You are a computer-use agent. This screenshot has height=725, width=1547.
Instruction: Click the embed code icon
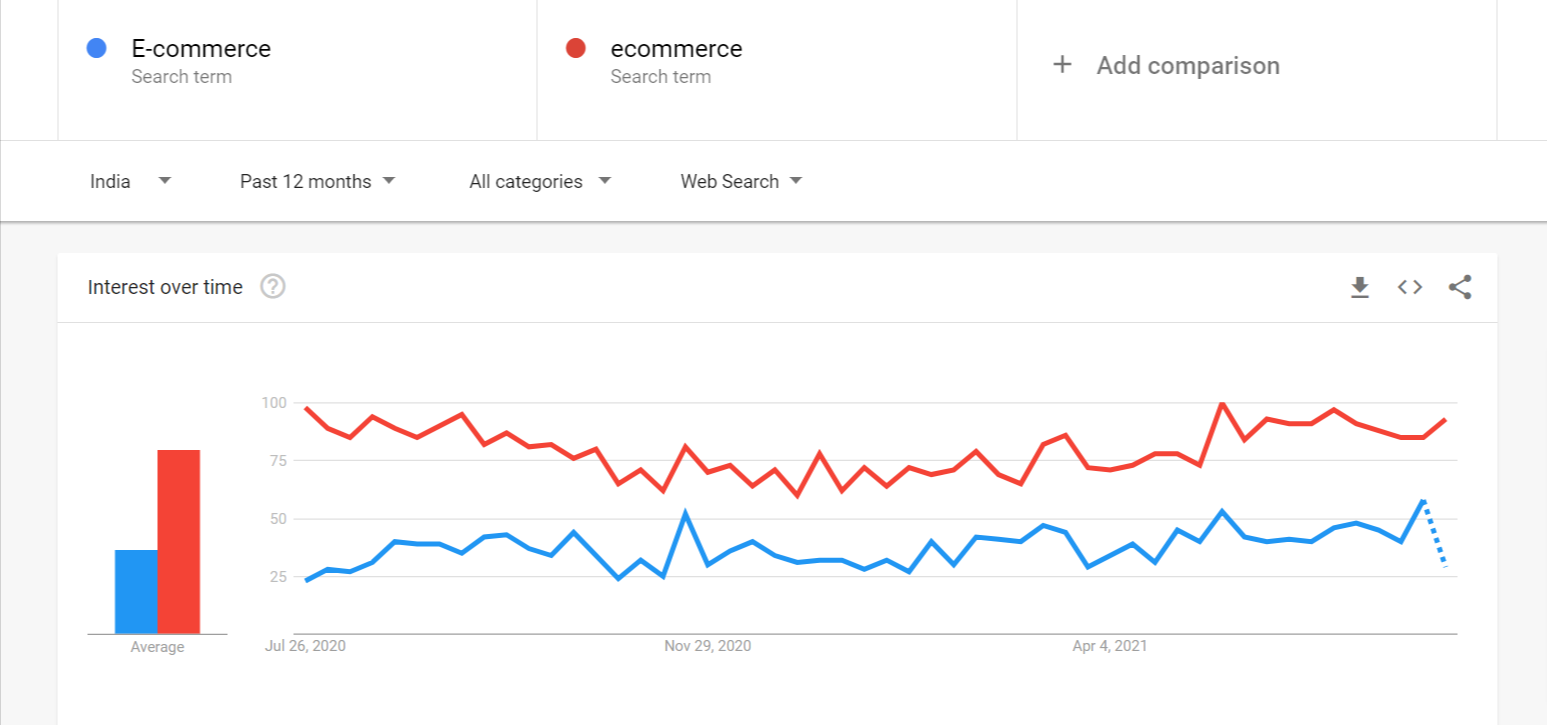point(1410,288)
